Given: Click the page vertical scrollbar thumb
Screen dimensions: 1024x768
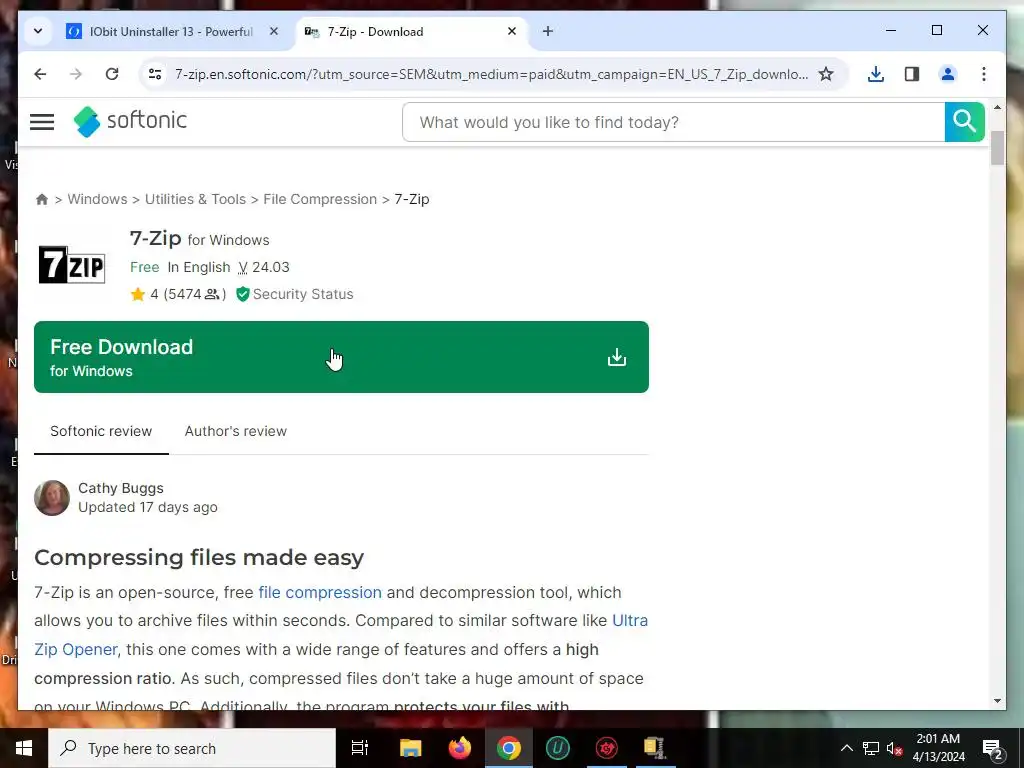Looking at the screenshot, I should point(997,148).
